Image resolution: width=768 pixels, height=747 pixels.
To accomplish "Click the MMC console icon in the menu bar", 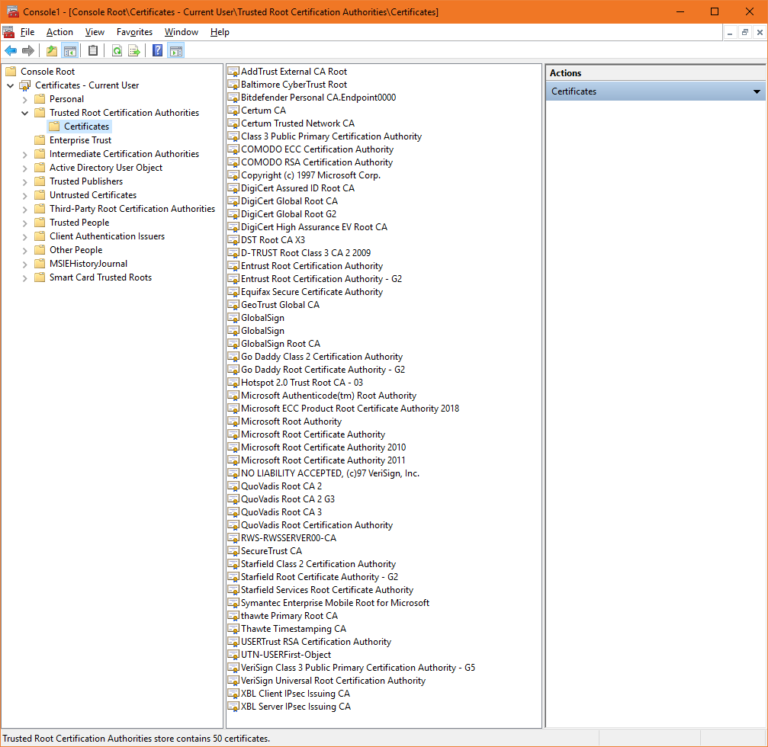I will (8, 32).
